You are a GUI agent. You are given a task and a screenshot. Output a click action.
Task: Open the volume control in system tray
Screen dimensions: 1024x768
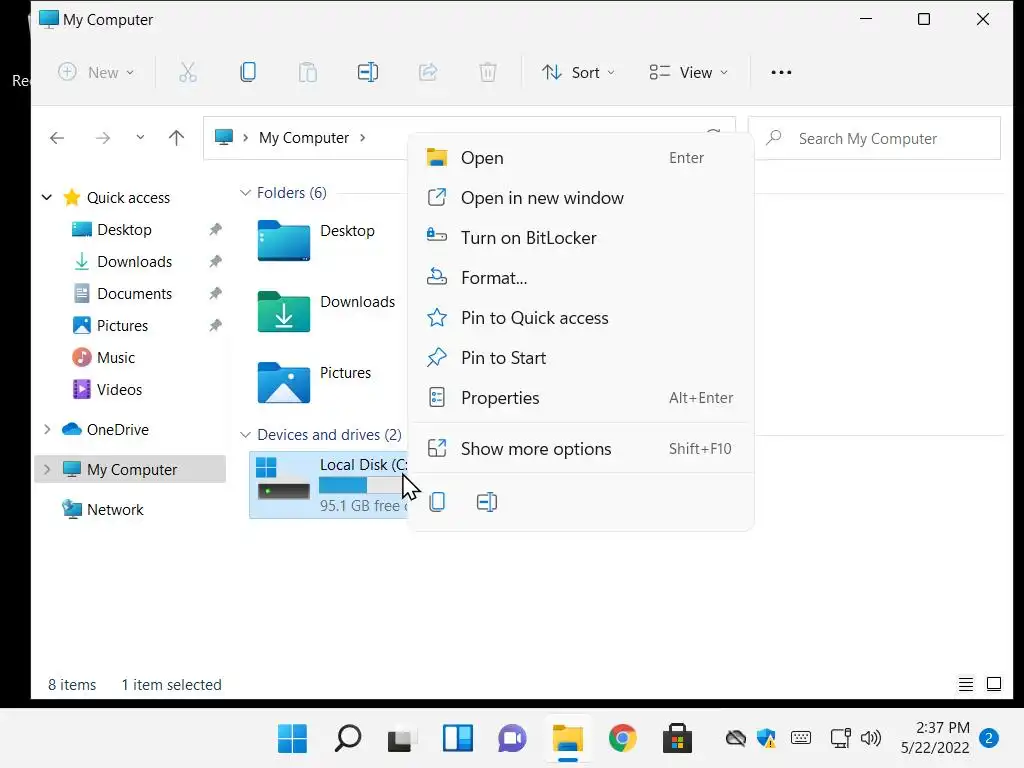[871, 739]
